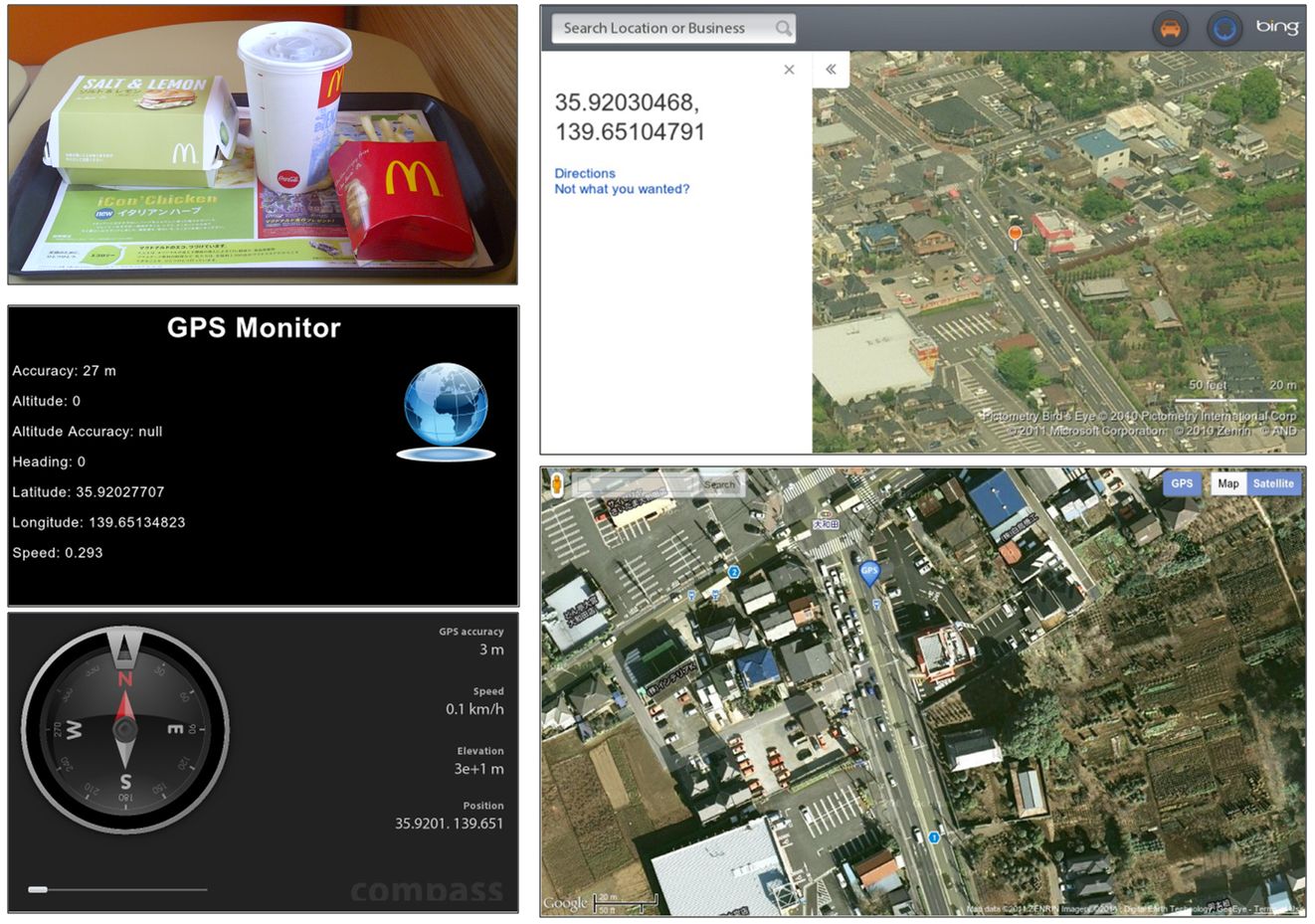
Task: Switch to Satellite view tab
Action: (x=1273, y=483)
